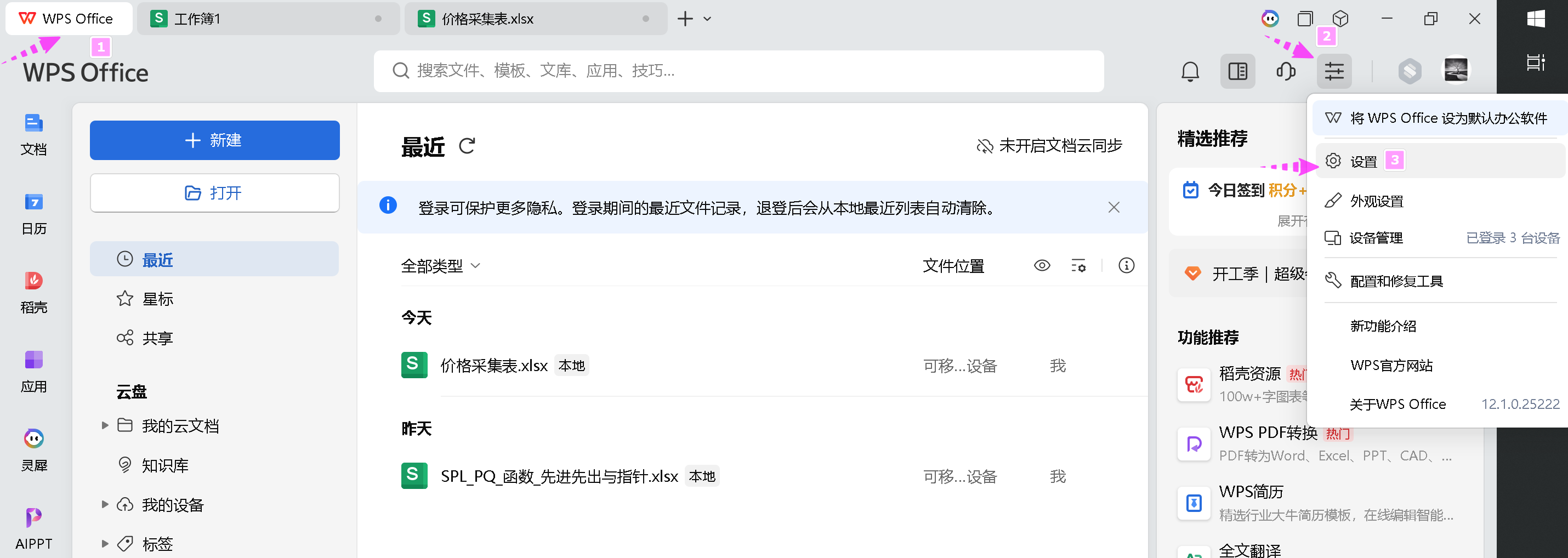
Task: Click the cube icon in title bar
Action: coord(1340,19)
